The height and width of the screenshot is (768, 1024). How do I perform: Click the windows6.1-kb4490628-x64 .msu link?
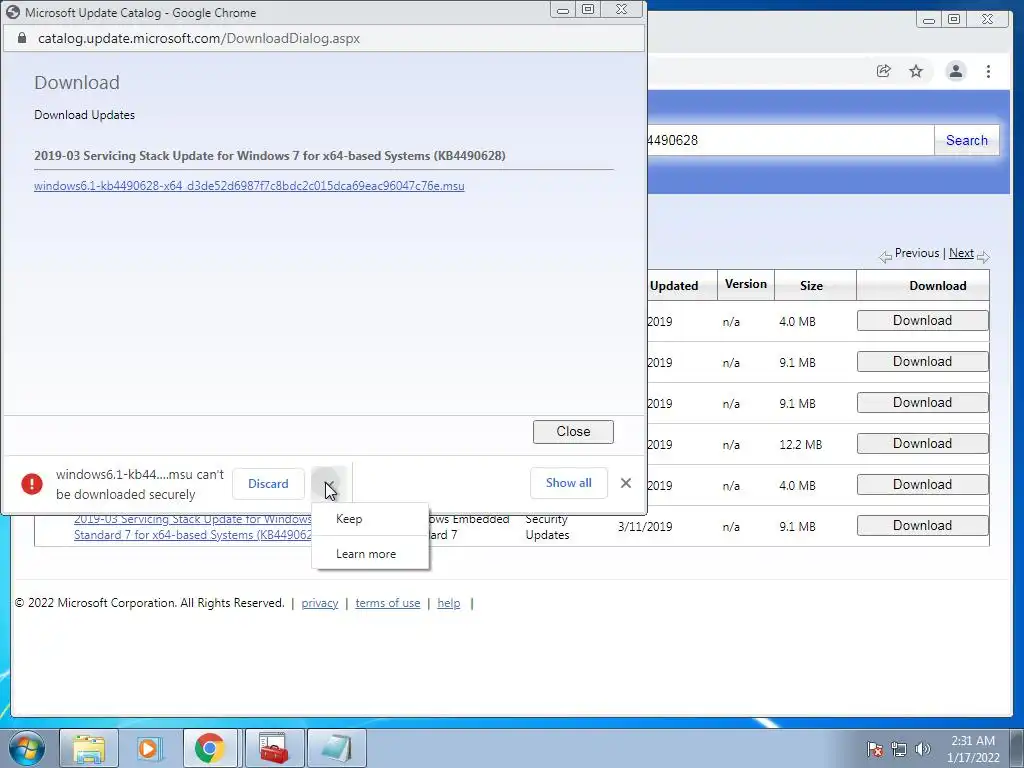(249, 185)
